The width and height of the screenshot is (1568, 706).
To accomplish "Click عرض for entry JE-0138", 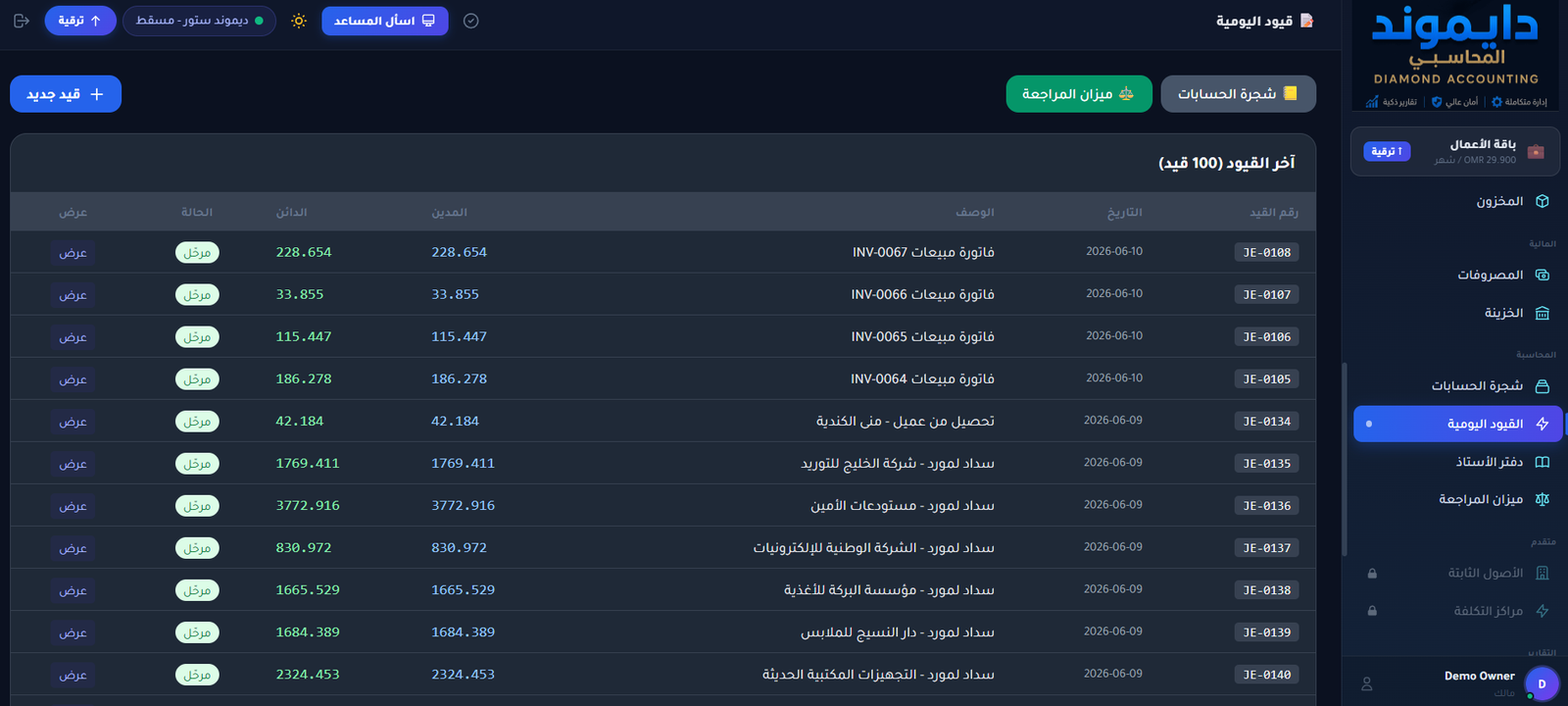I will (73, 590).
